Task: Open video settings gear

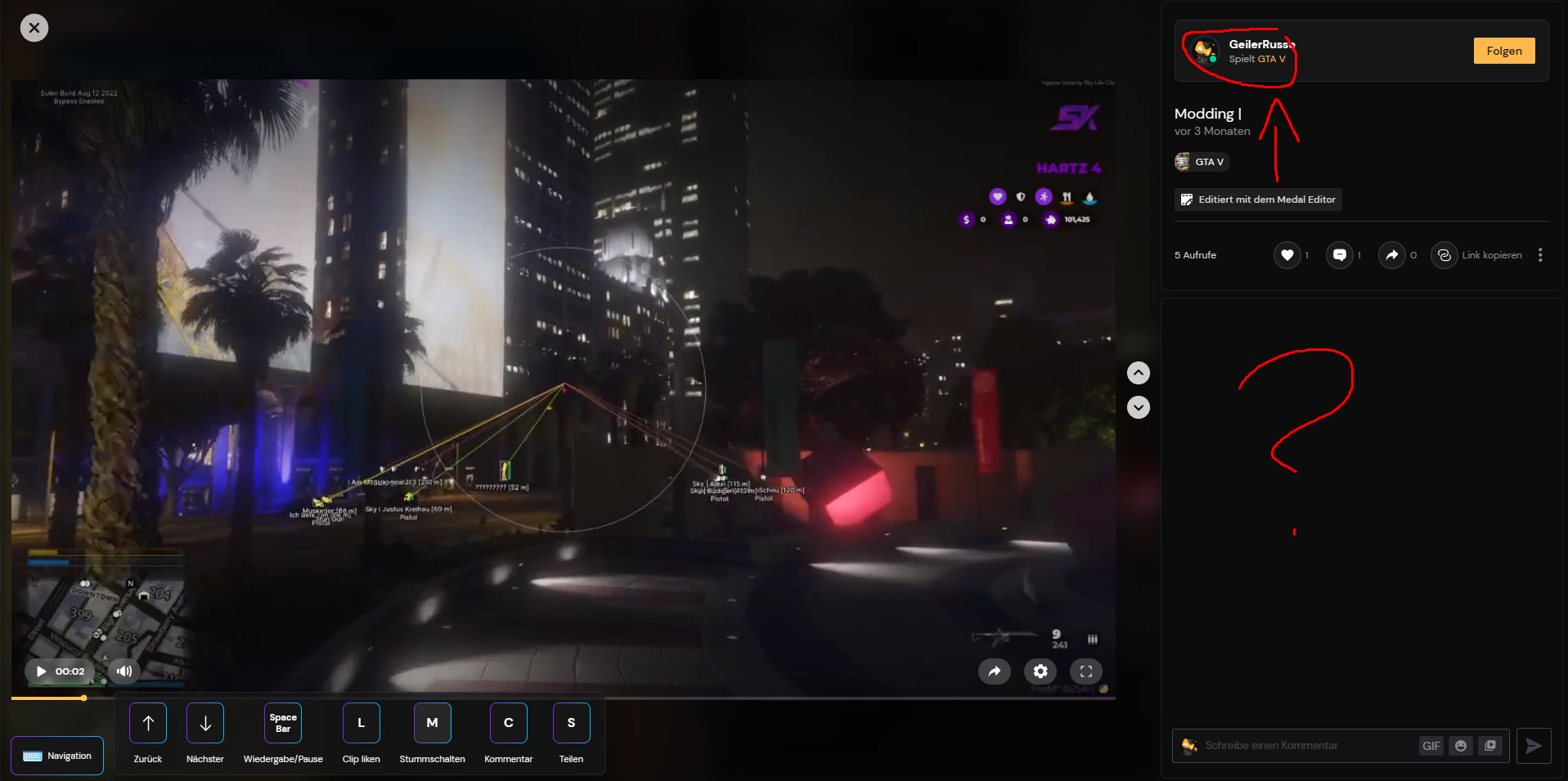Action: [1040, 671]
